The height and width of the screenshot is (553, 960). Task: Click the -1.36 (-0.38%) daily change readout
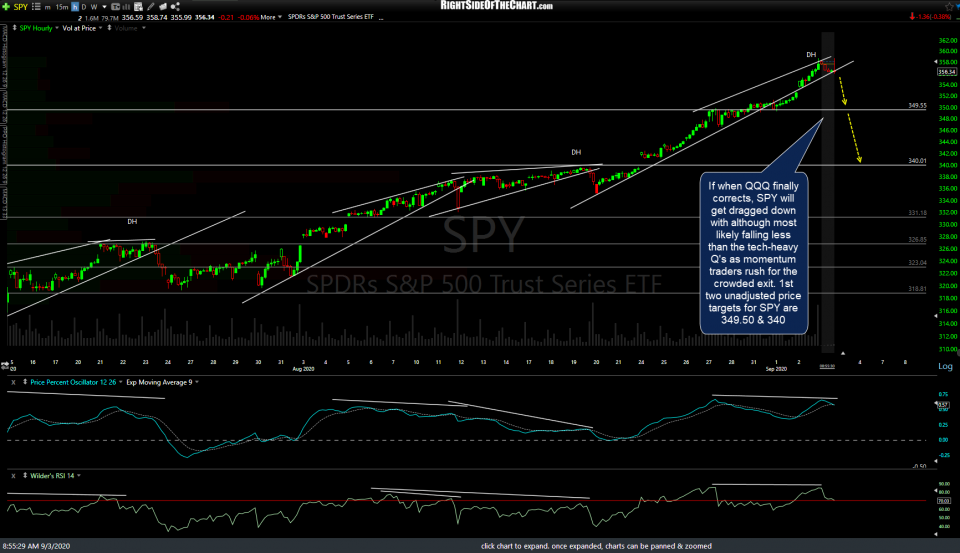(x=934, y=17)
